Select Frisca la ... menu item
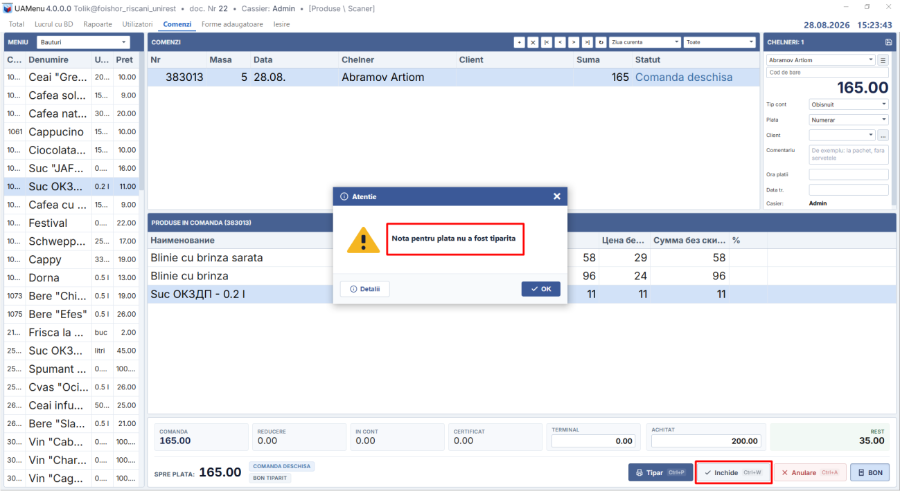 (72, 333)
